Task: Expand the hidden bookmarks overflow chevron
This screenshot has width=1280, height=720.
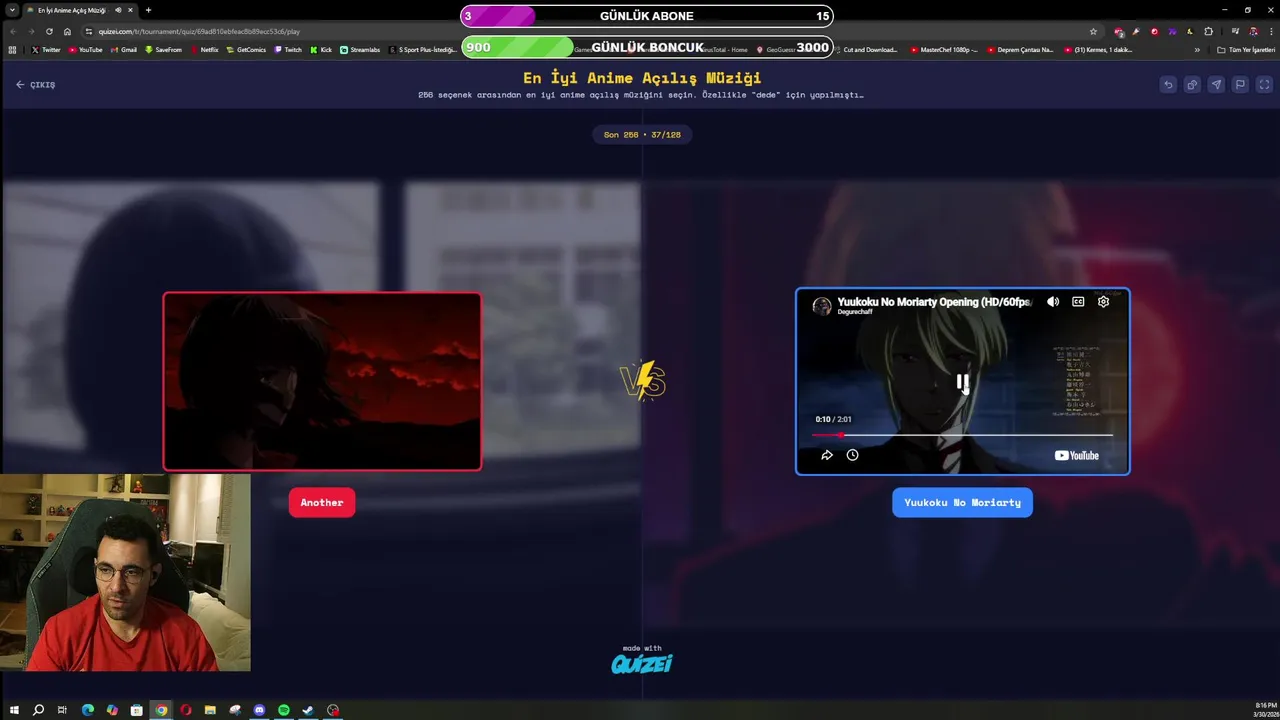Action: [1197, 49]
